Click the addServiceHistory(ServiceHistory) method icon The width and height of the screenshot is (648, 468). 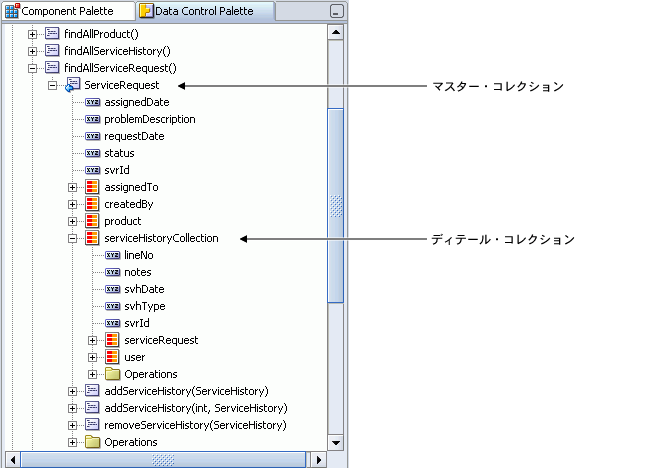(x=92, y=390)
